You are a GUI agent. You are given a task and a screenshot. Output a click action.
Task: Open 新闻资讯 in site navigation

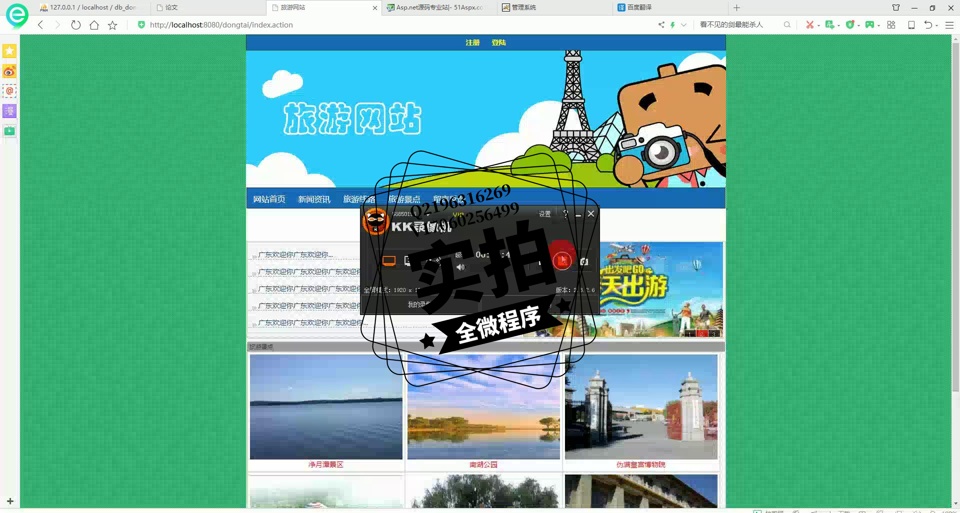point(314,199)
